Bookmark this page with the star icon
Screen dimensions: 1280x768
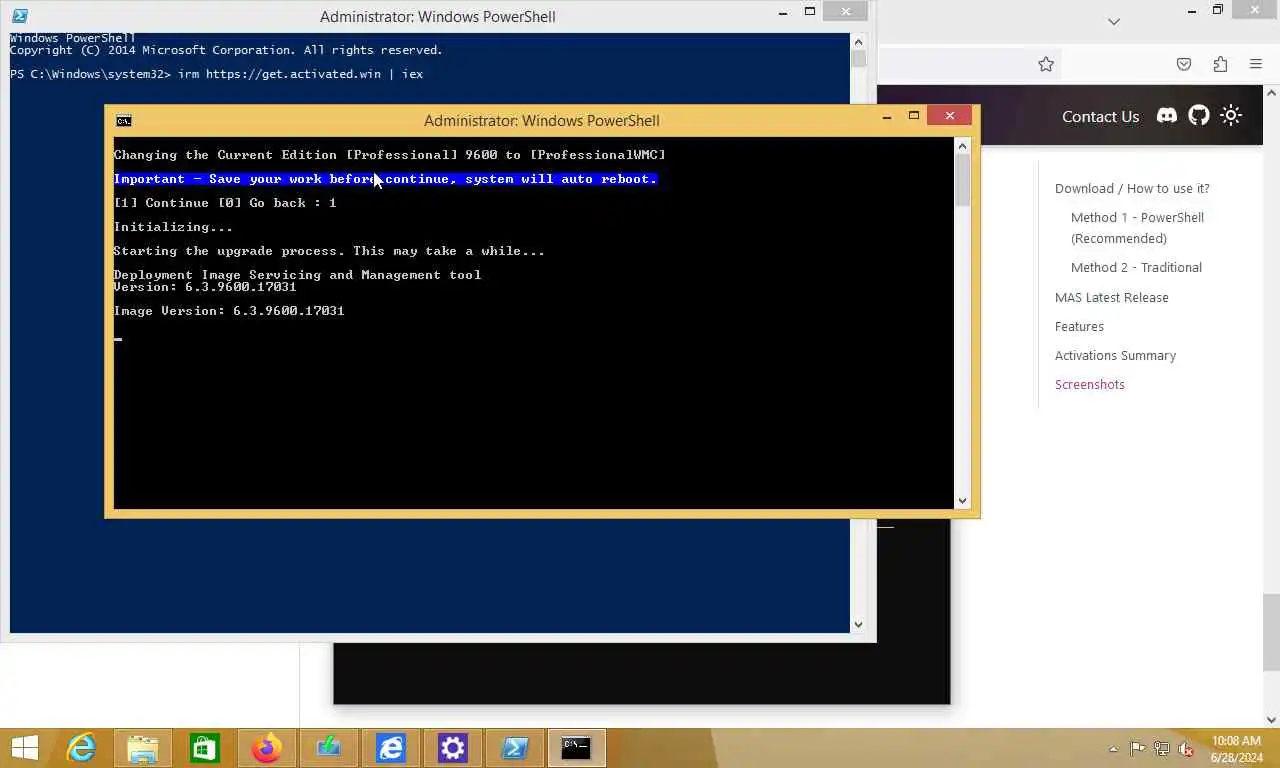1046,64
